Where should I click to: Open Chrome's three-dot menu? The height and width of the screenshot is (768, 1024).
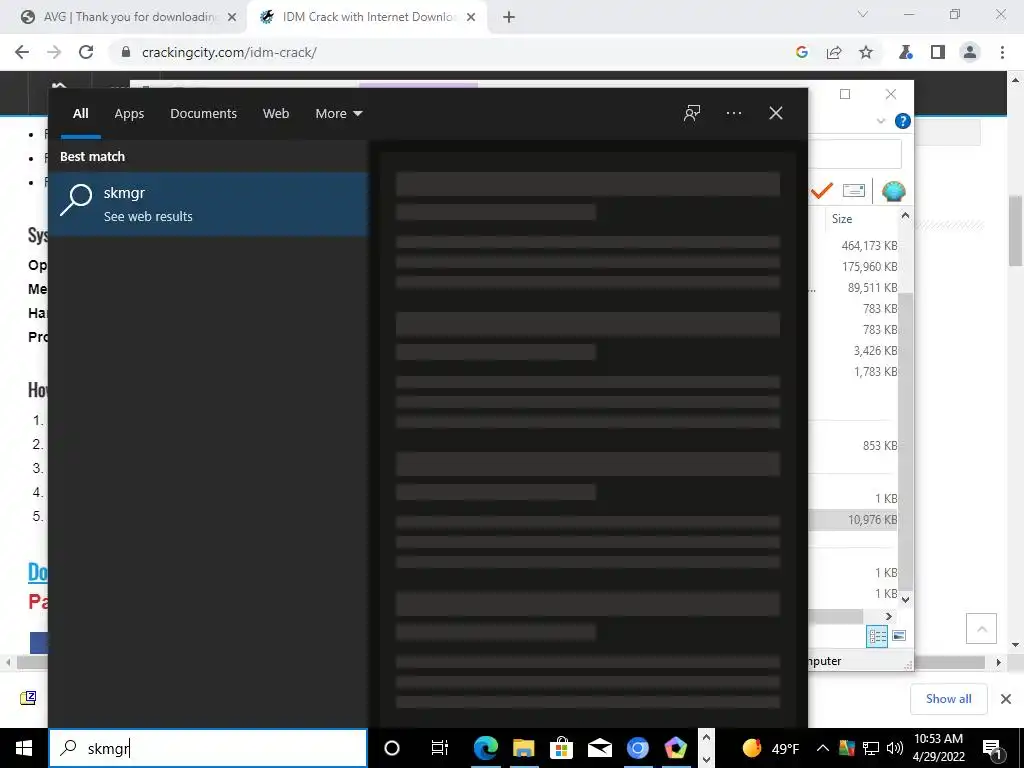(x=1002, y=52)
